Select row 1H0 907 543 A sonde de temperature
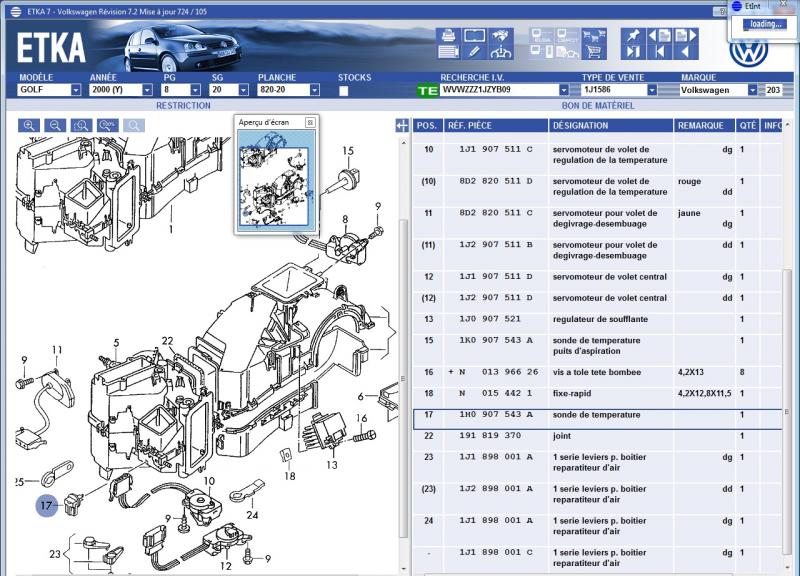This screenshot has height=576, width=800. [x=597, y=419]
